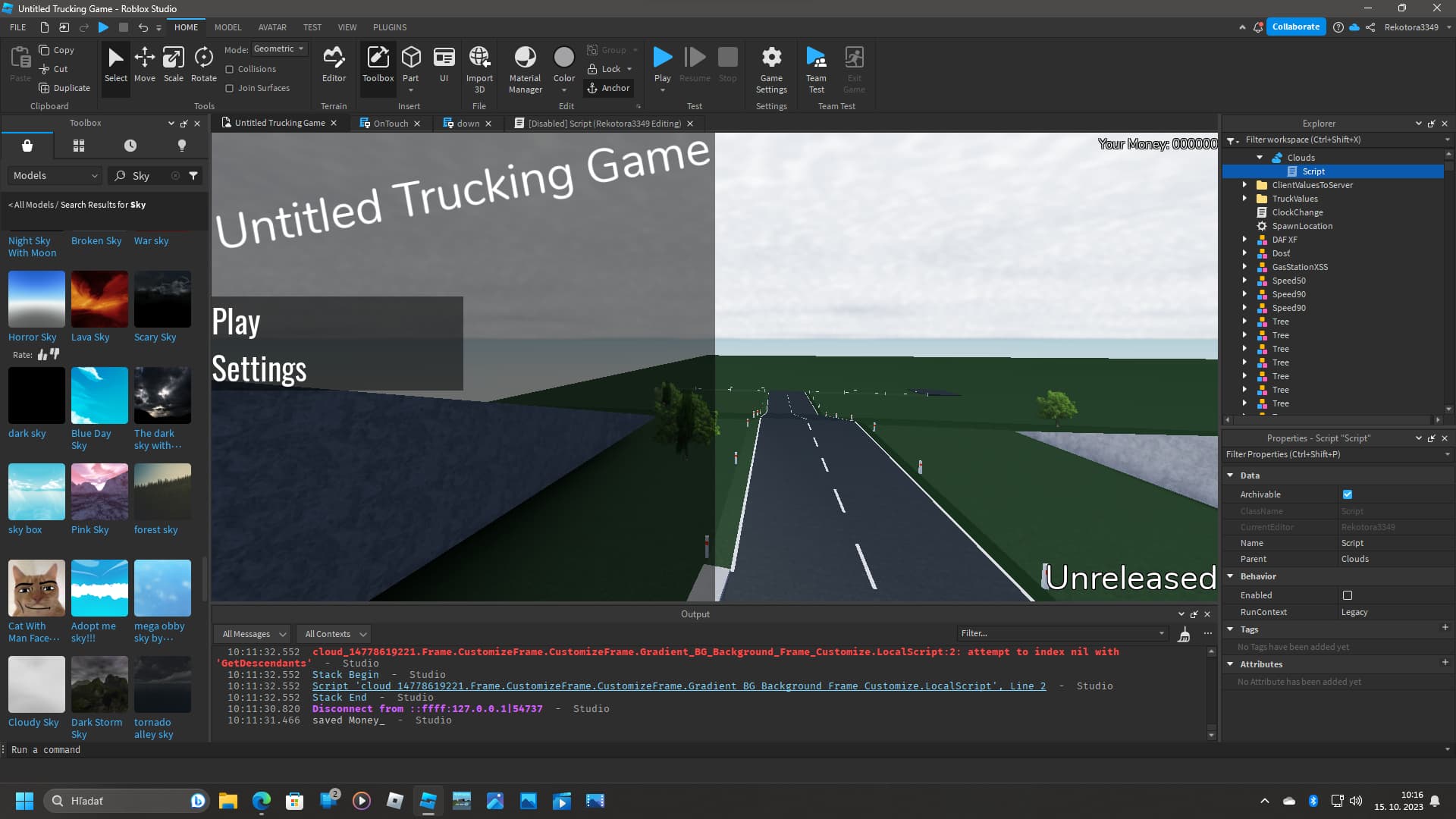Open the MODEL ribbon tab
Viewport: 1456px width, 819px height.
pos(227,27)
